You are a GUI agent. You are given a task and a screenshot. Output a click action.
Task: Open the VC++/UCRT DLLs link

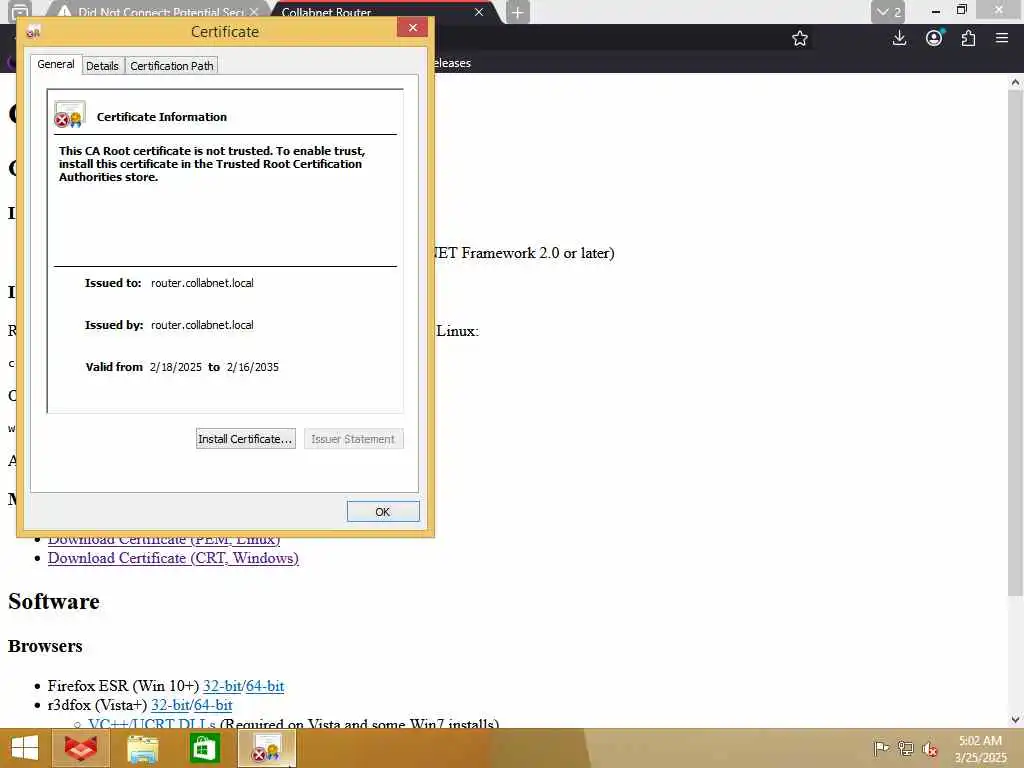(152, 723)
